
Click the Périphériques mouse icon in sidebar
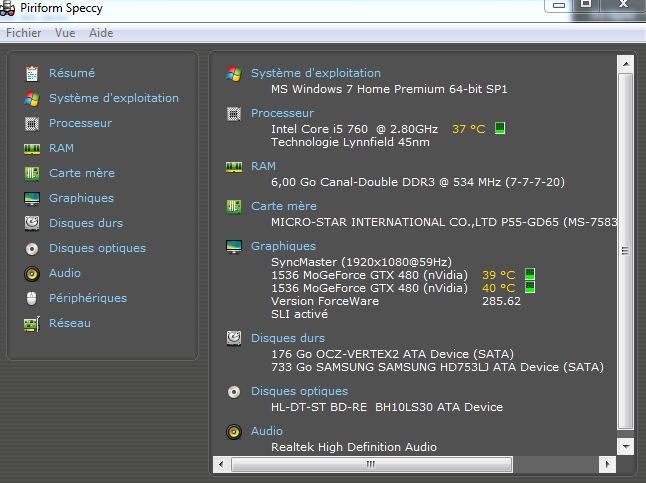pos(31,298)
